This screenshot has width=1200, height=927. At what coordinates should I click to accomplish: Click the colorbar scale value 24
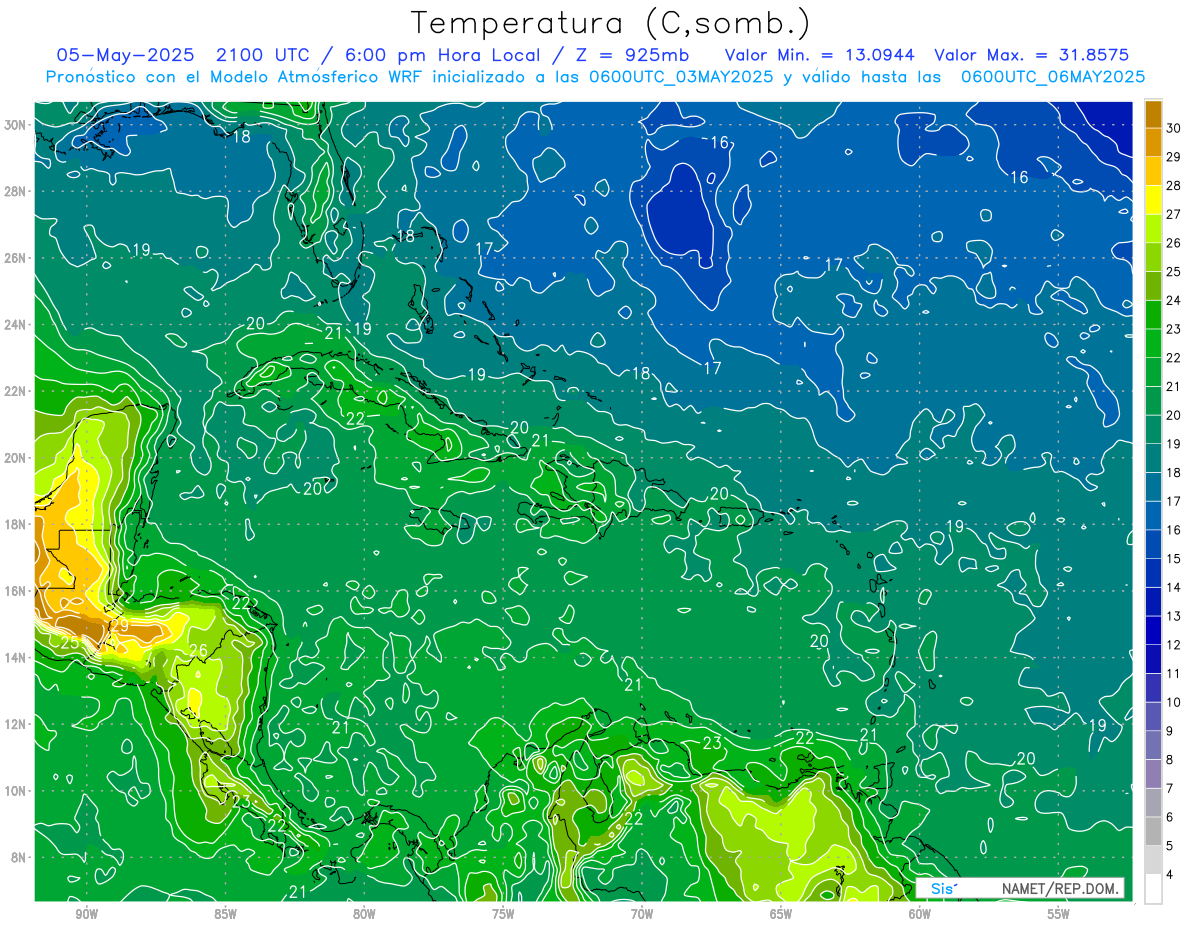pyautogui.click(x=1174, y=300)
